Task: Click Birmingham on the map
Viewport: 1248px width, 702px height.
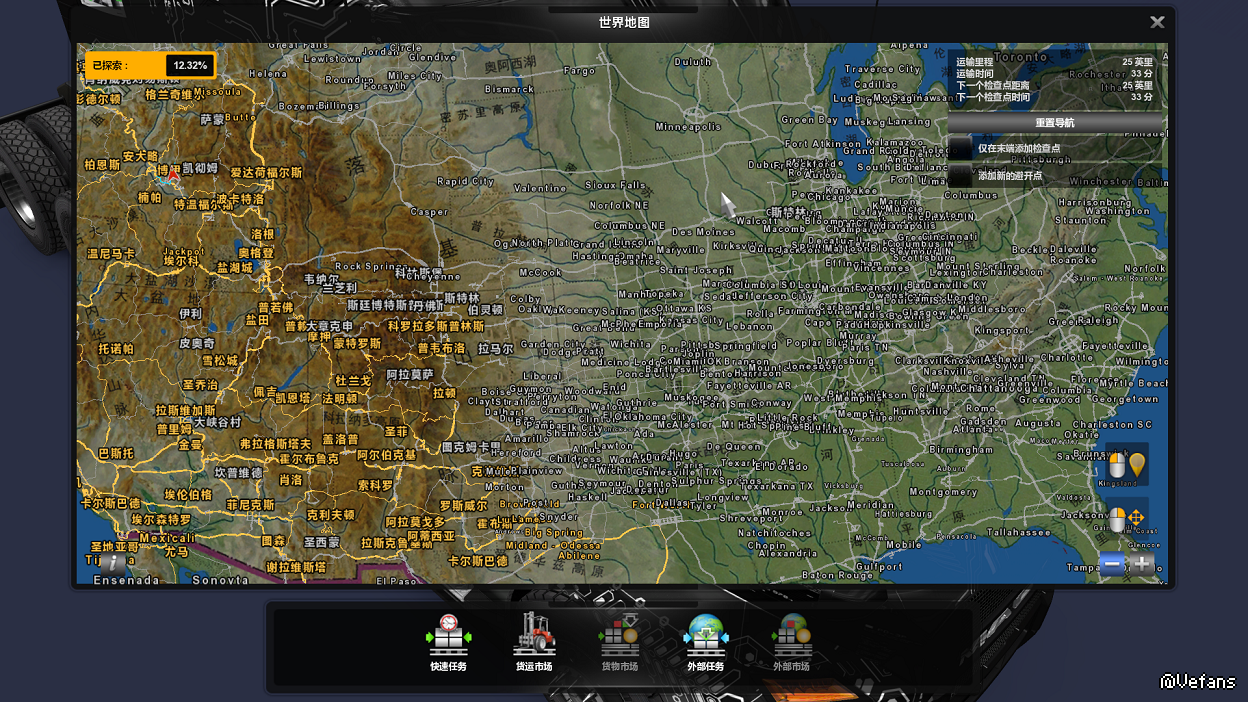Action: pyautogui.click(x=961, y=450)
